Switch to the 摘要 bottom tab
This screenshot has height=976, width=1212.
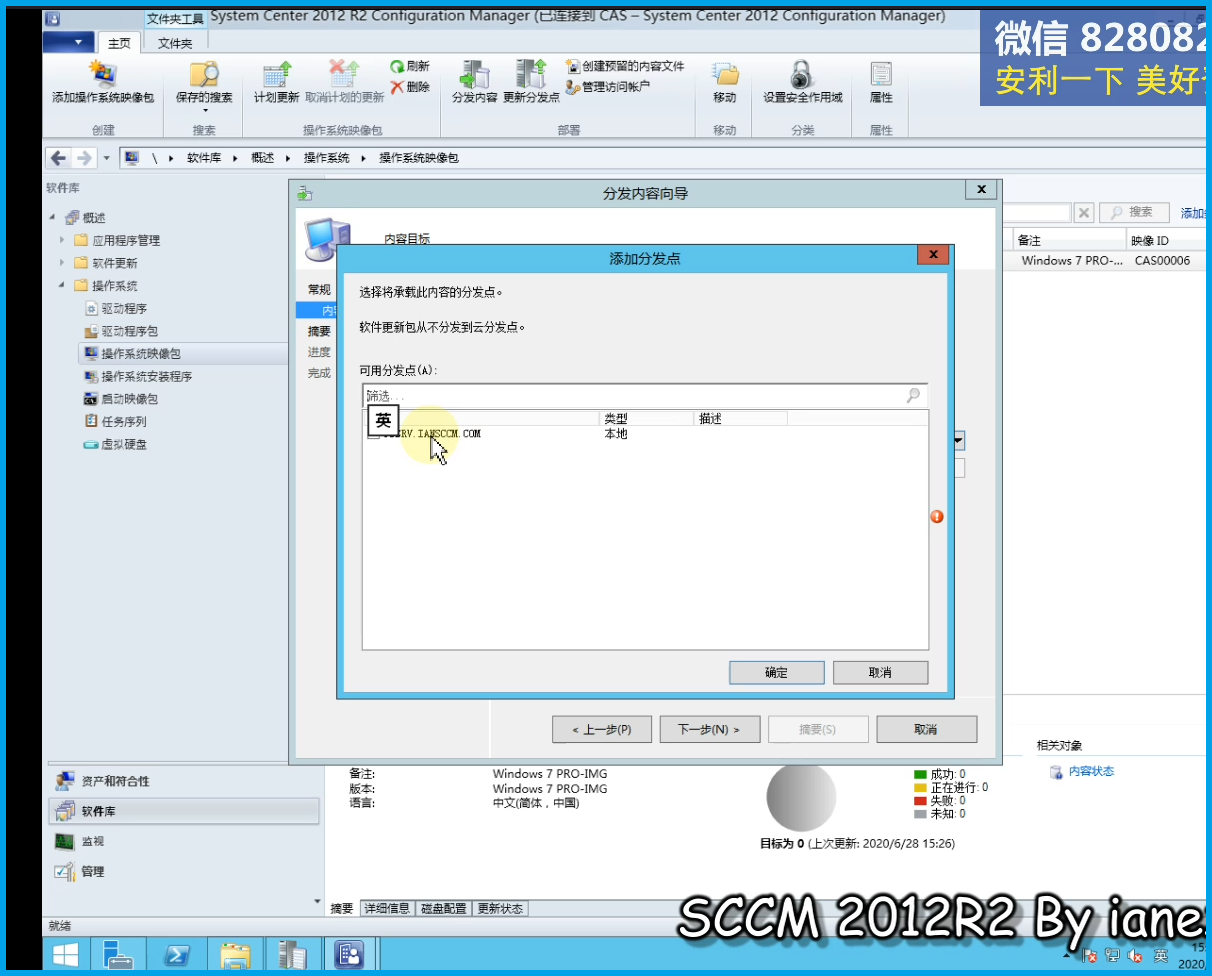pyautogui.click(x=342, y=909)
